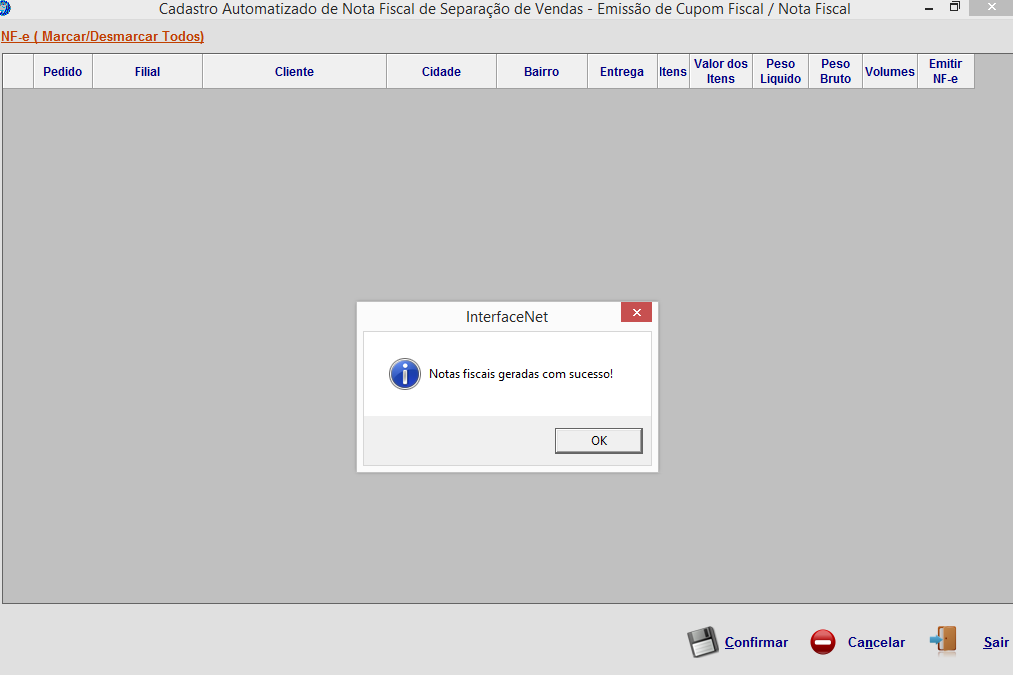Sort by the Pedido column header
The width and height of the screenshot is (1013, 675).
tap(63, 72)
